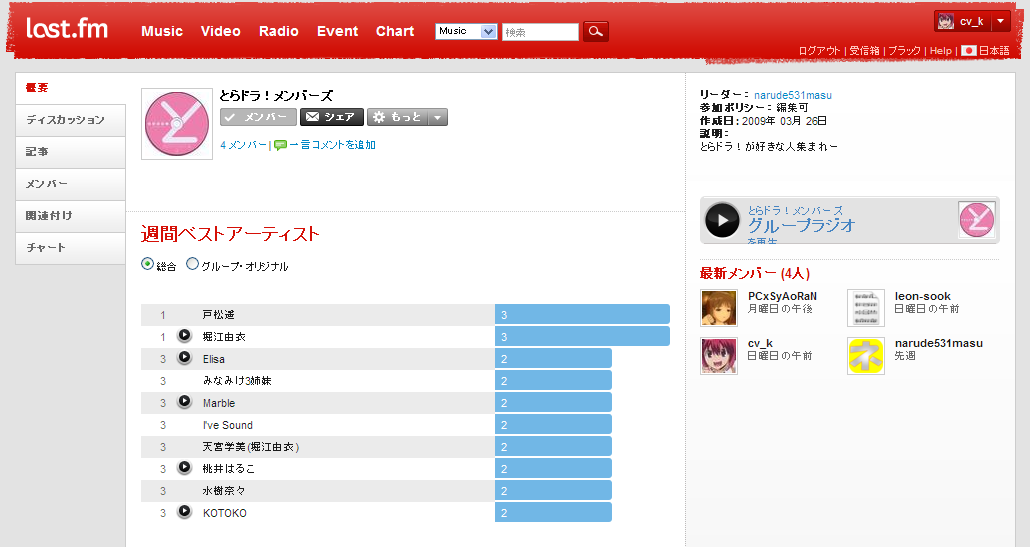The image size is (1030, 547).
Task: Open narude531masu name link in the members list
Action: [x=939, y=343]
